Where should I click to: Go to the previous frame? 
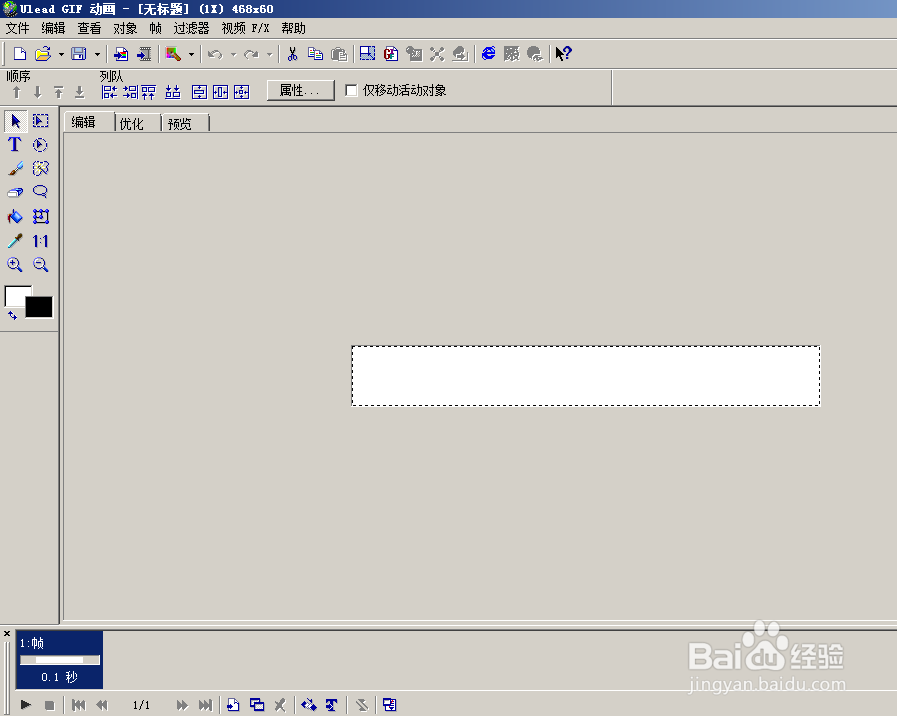click(102, 705)
